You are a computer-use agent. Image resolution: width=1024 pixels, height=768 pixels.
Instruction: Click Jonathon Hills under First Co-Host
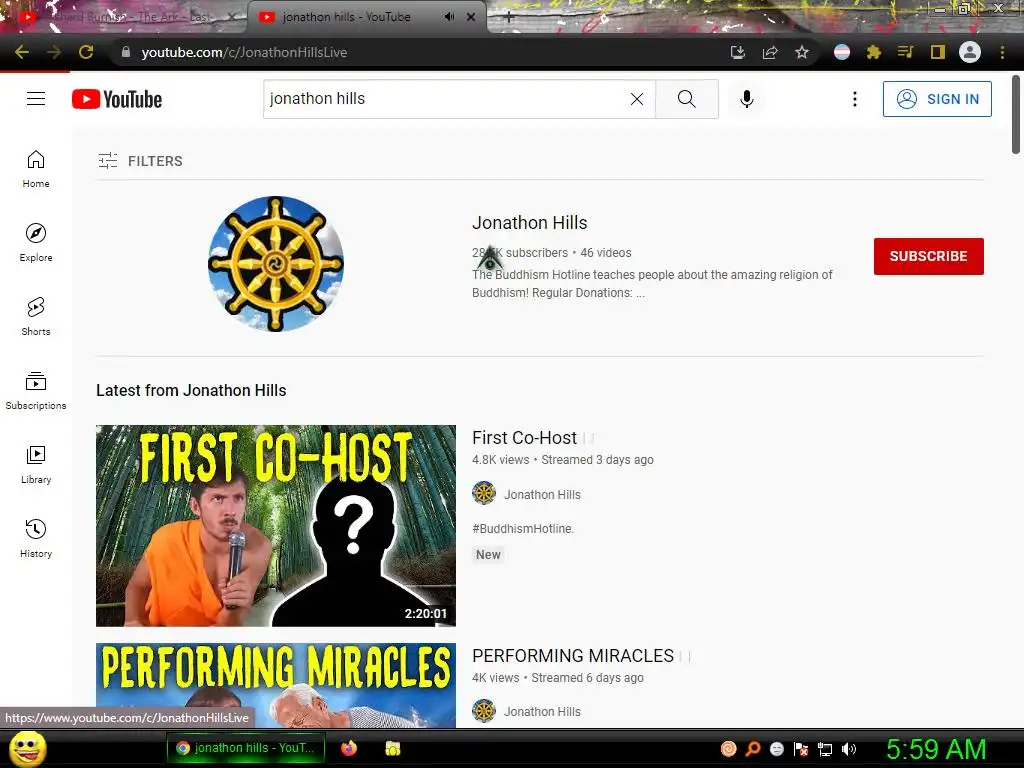(542, 494)
